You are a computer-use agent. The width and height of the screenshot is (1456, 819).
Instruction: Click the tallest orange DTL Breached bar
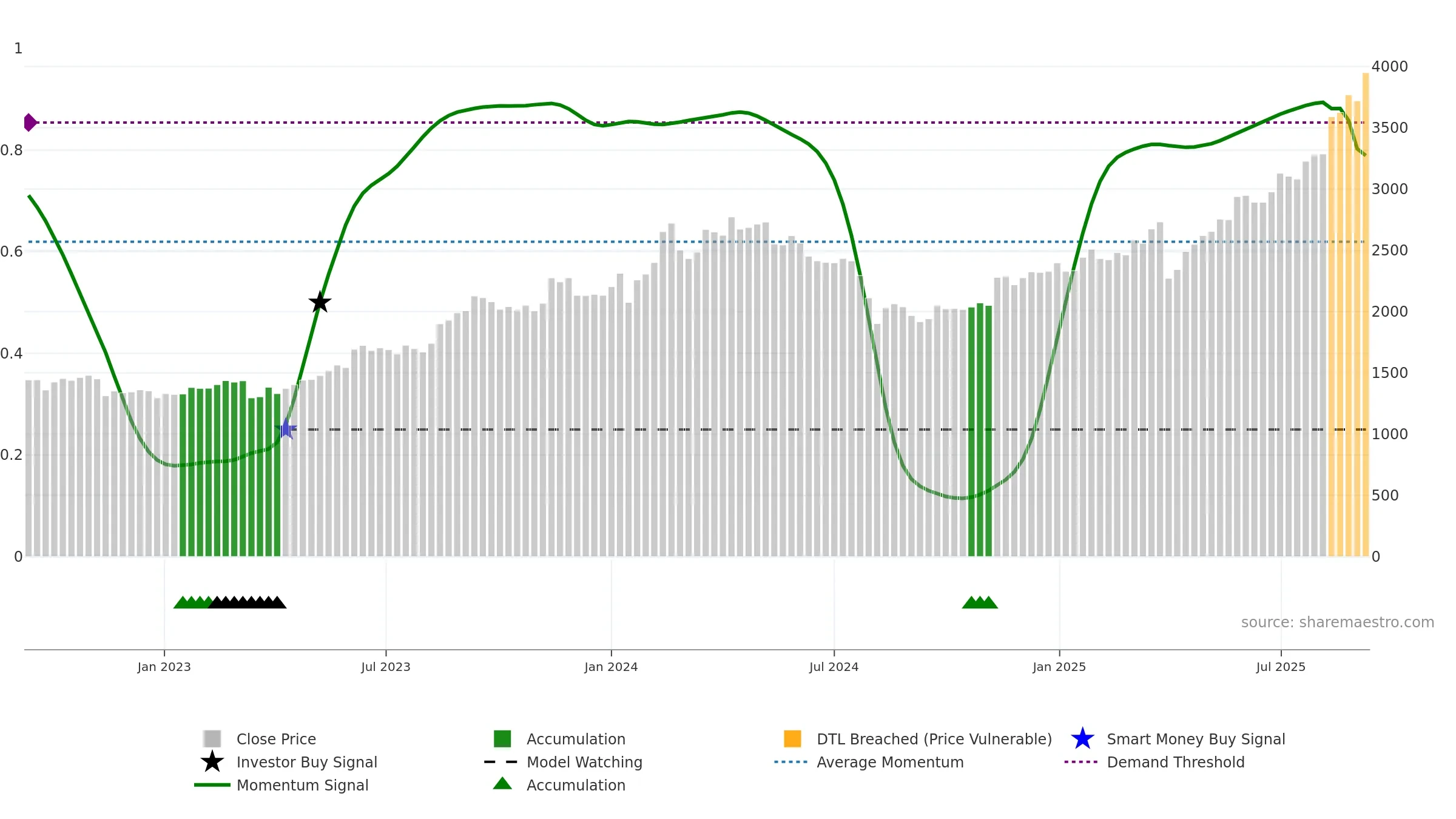pos(1366,314)
